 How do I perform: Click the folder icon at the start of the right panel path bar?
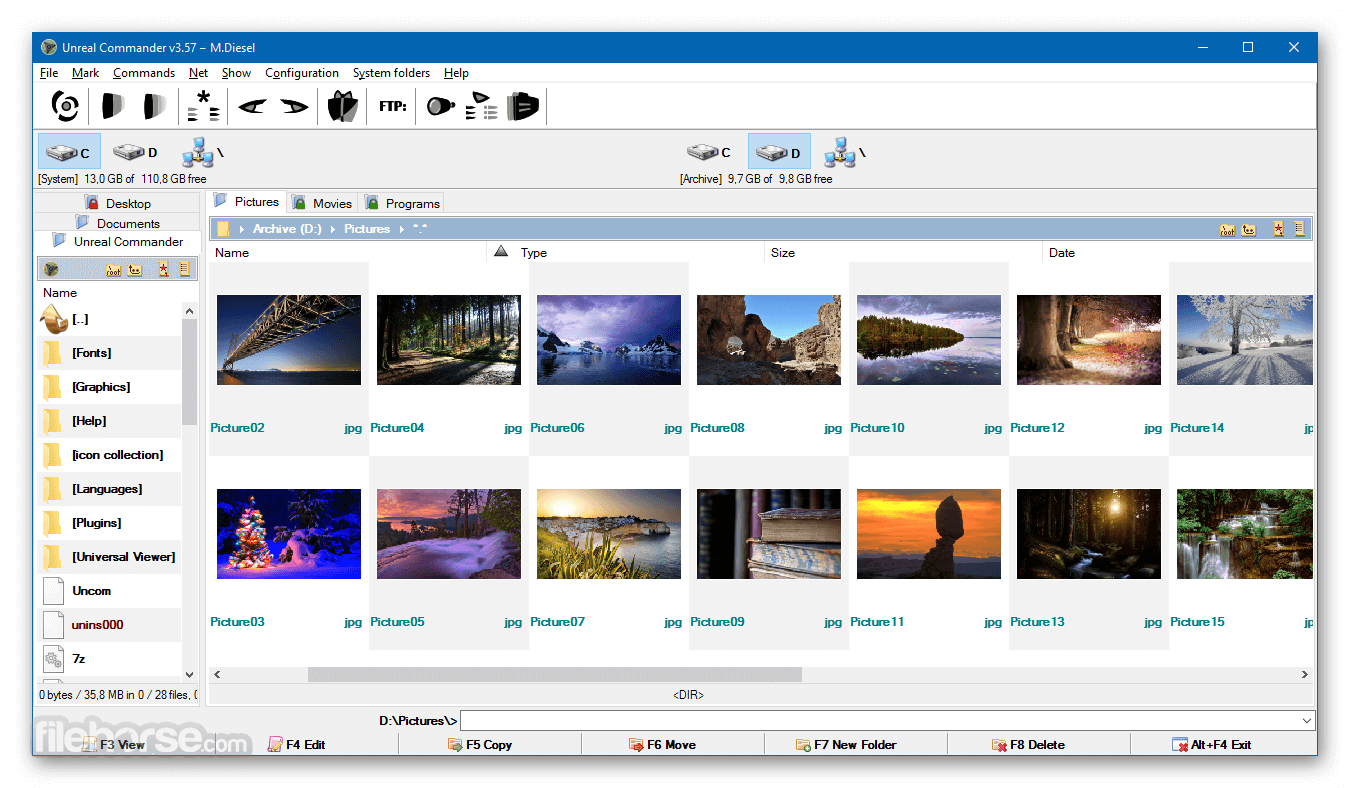(223, 229)
